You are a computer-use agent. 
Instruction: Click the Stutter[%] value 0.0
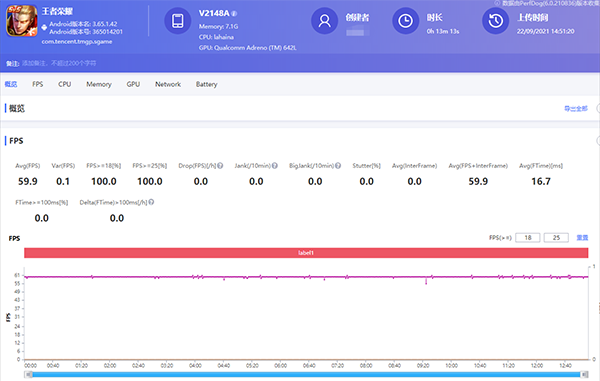pos(366,181)
